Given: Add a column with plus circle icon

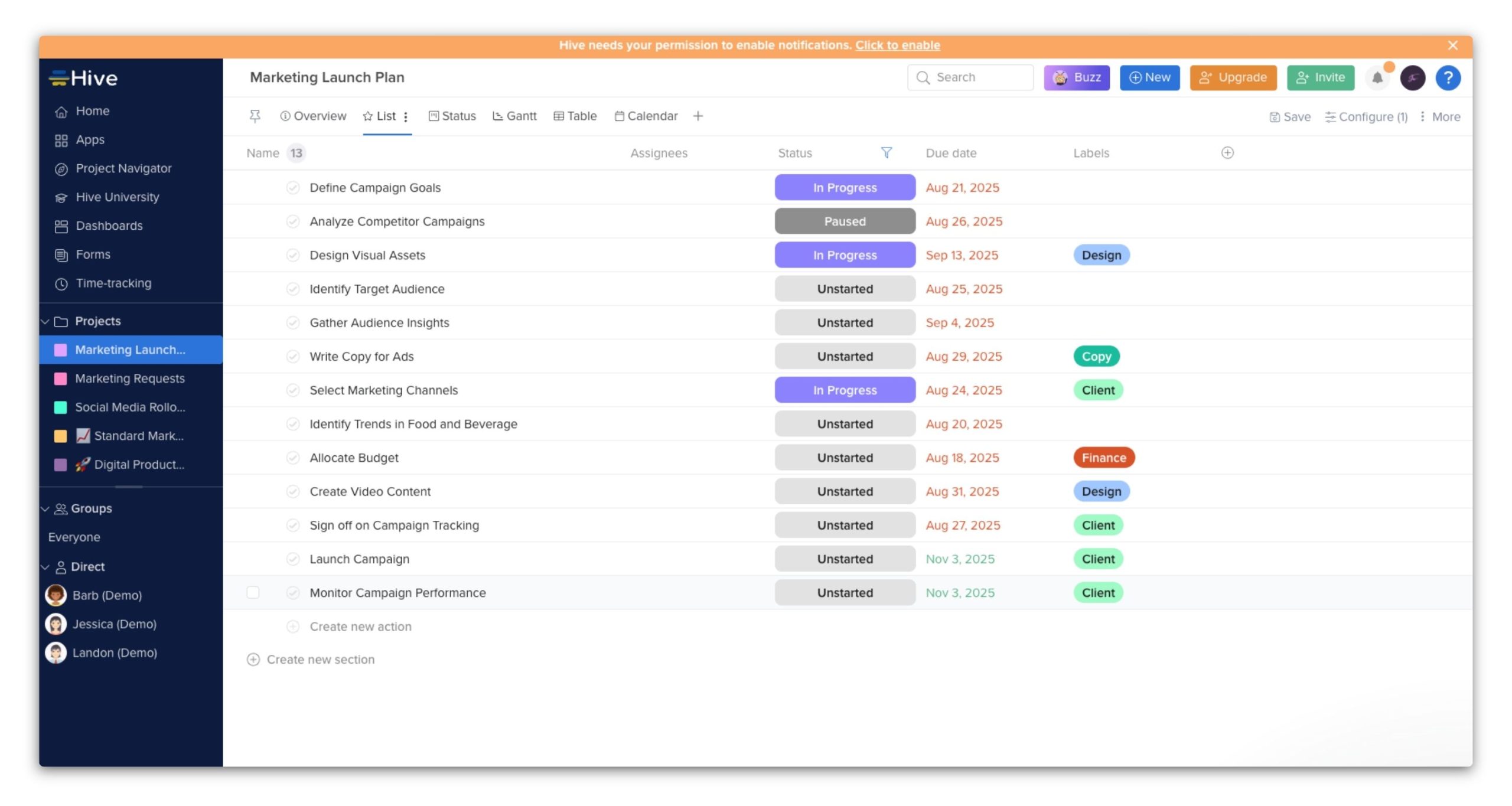Looking at the screenshot, I should tap(1227, 153).
